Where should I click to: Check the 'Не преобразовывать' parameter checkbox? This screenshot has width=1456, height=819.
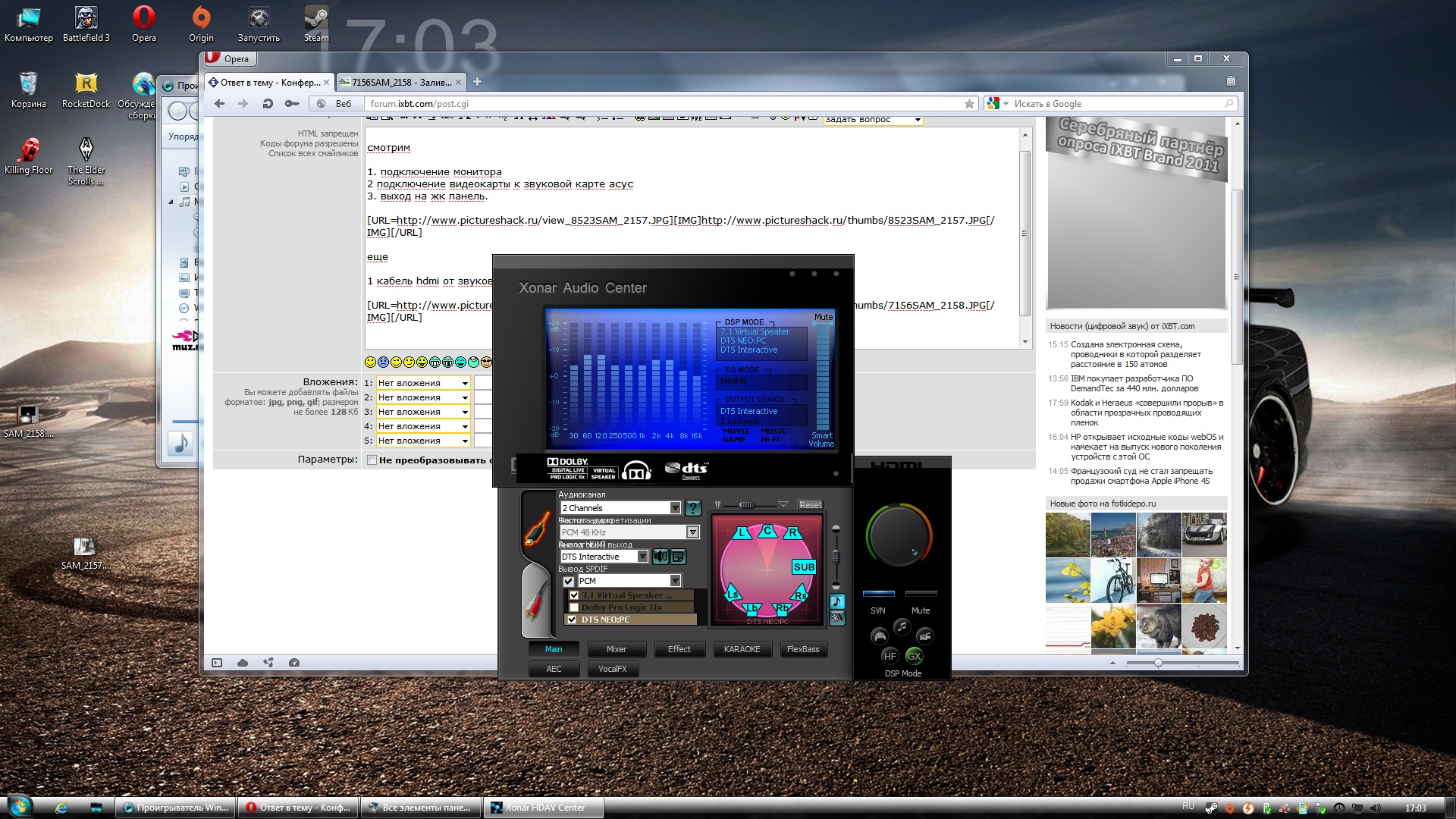coord(372,460)
